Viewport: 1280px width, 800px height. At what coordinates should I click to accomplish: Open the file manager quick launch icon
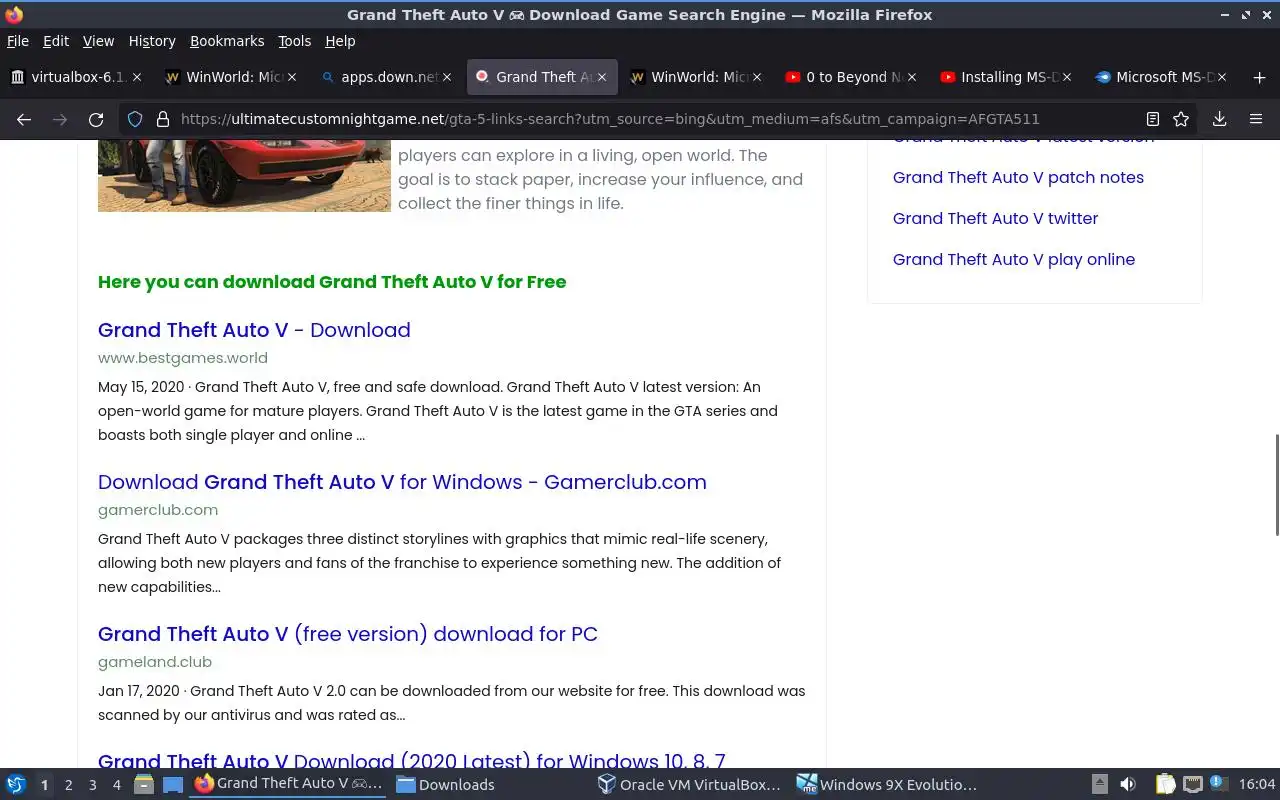pos(144,785)
